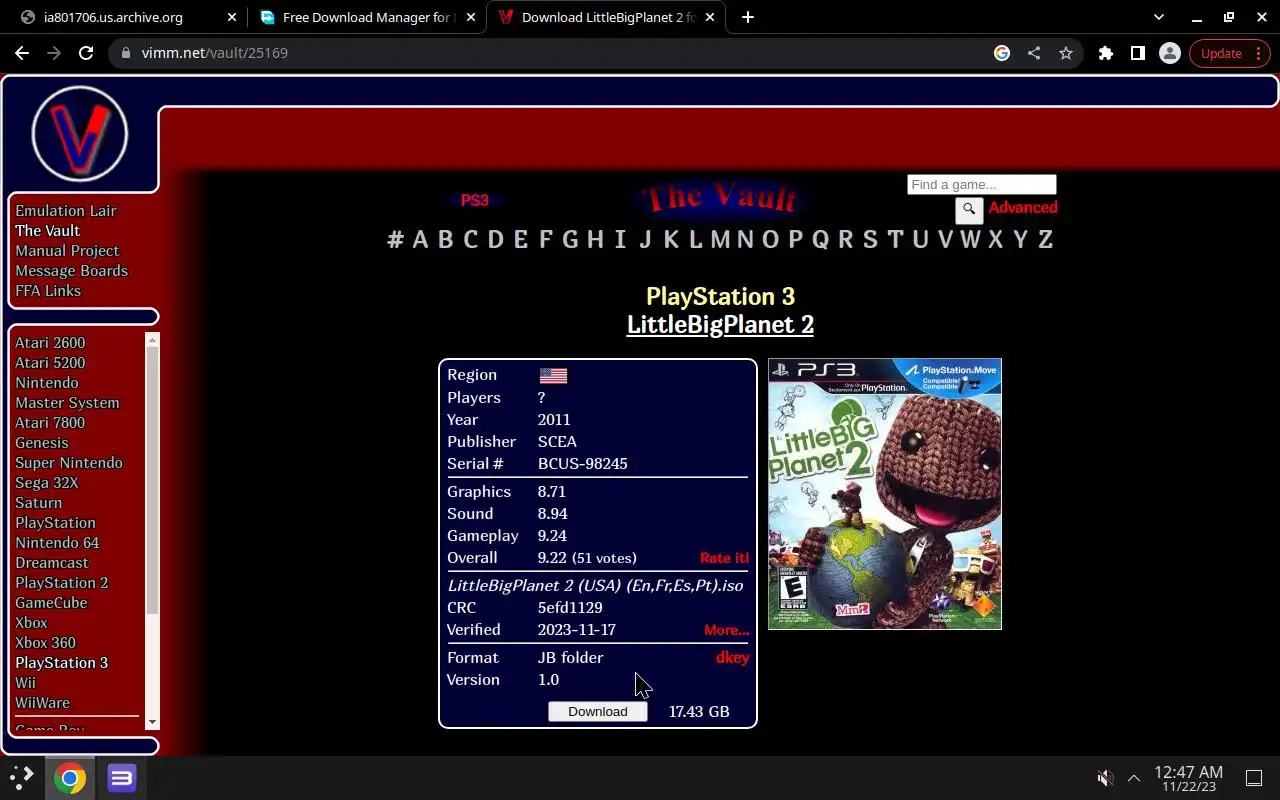1280x800 pixels.
Task: Click the Advanced search link
Action: [x=1023, y=207]
